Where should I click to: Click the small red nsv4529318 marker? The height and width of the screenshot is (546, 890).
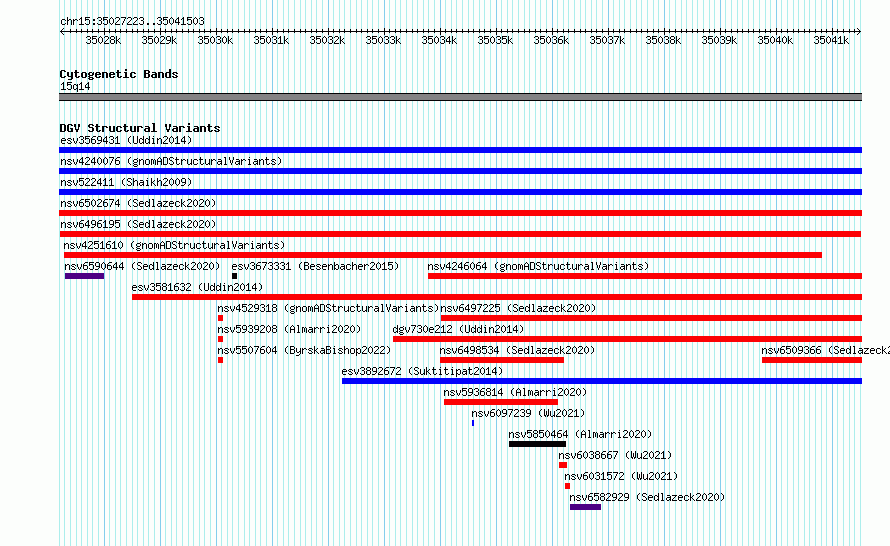220,318
